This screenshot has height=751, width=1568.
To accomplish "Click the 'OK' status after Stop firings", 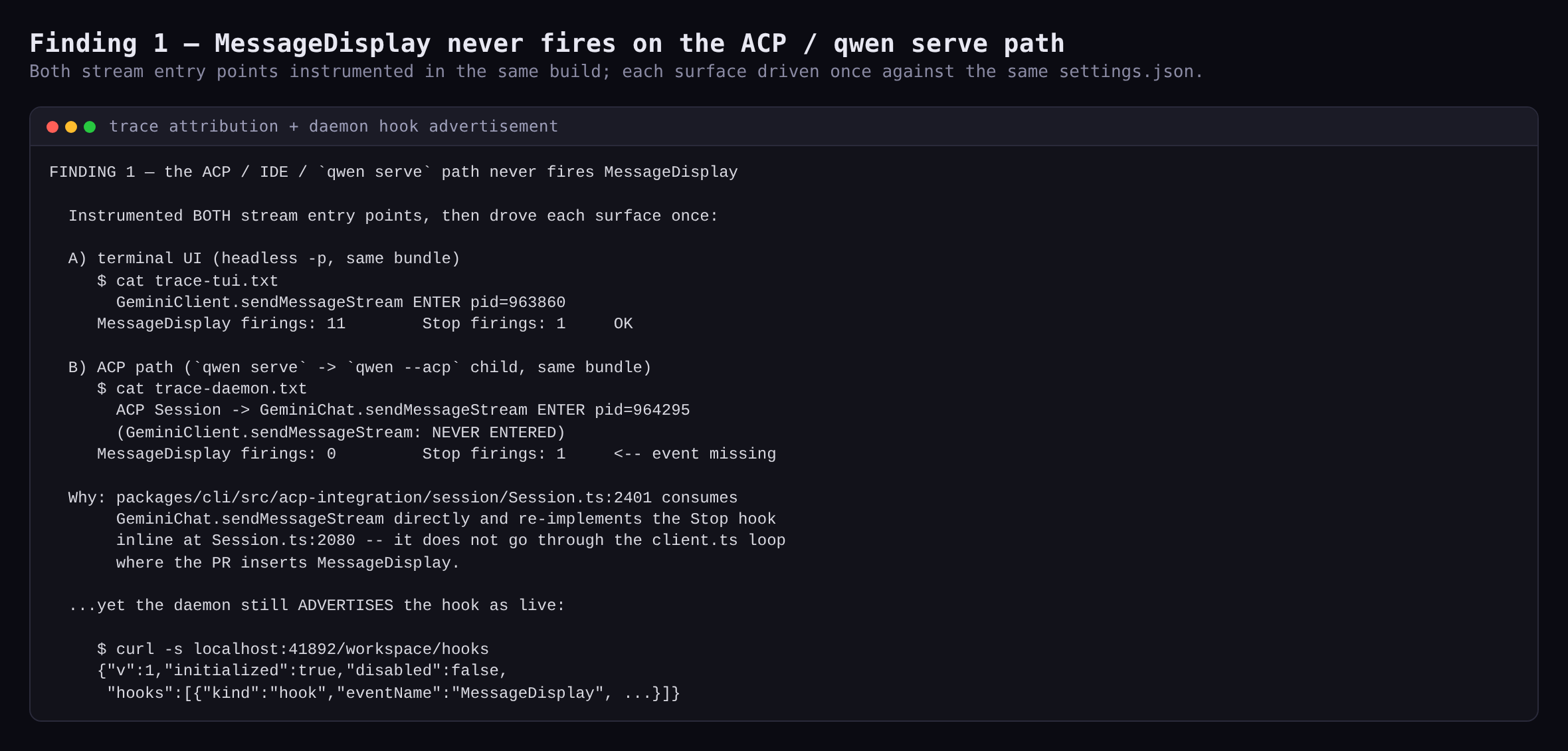I will pos(623,324).
